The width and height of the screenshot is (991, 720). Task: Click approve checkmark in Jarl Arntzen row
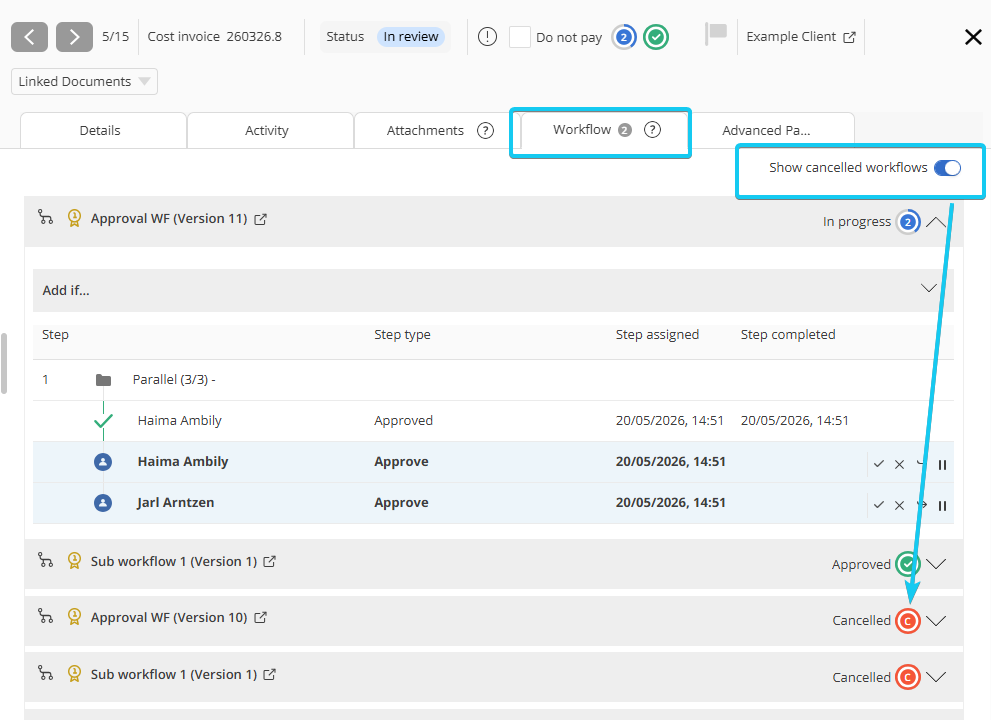click(879, 505)
